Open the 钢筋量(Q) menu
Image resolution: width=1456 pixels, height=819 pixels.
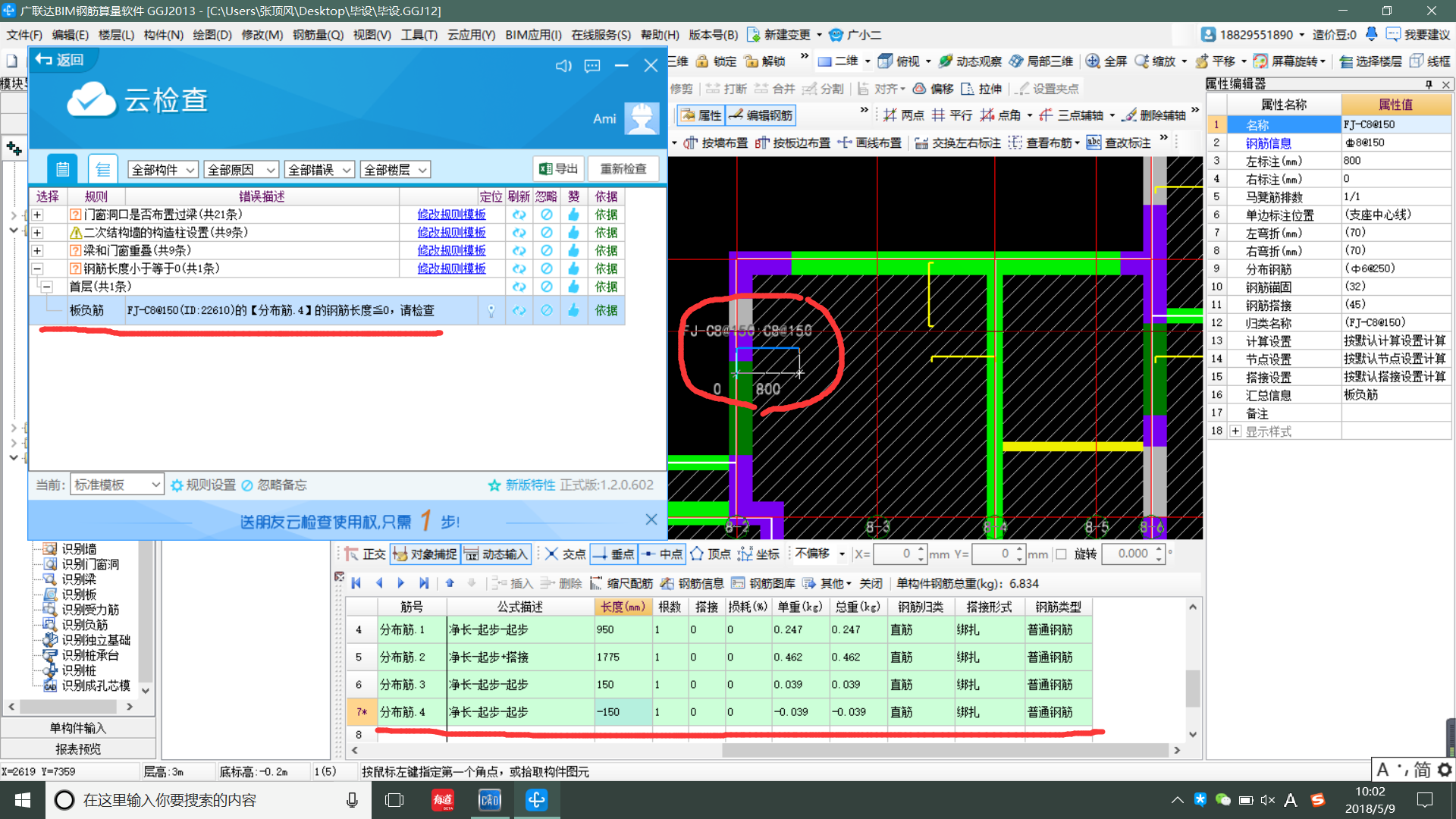[x=318, y=35]
